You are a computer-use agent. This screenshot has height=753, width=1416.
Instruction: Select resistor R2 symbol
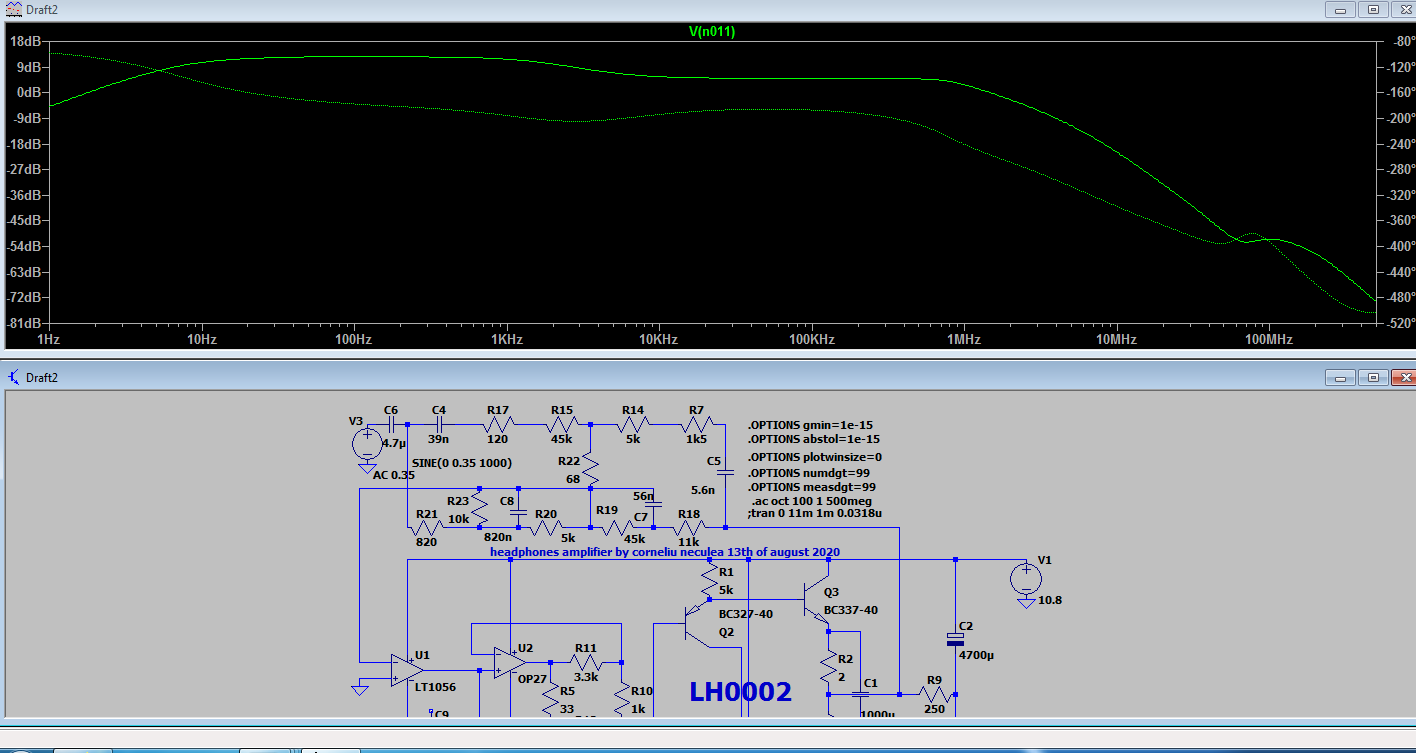click(830, 665)
